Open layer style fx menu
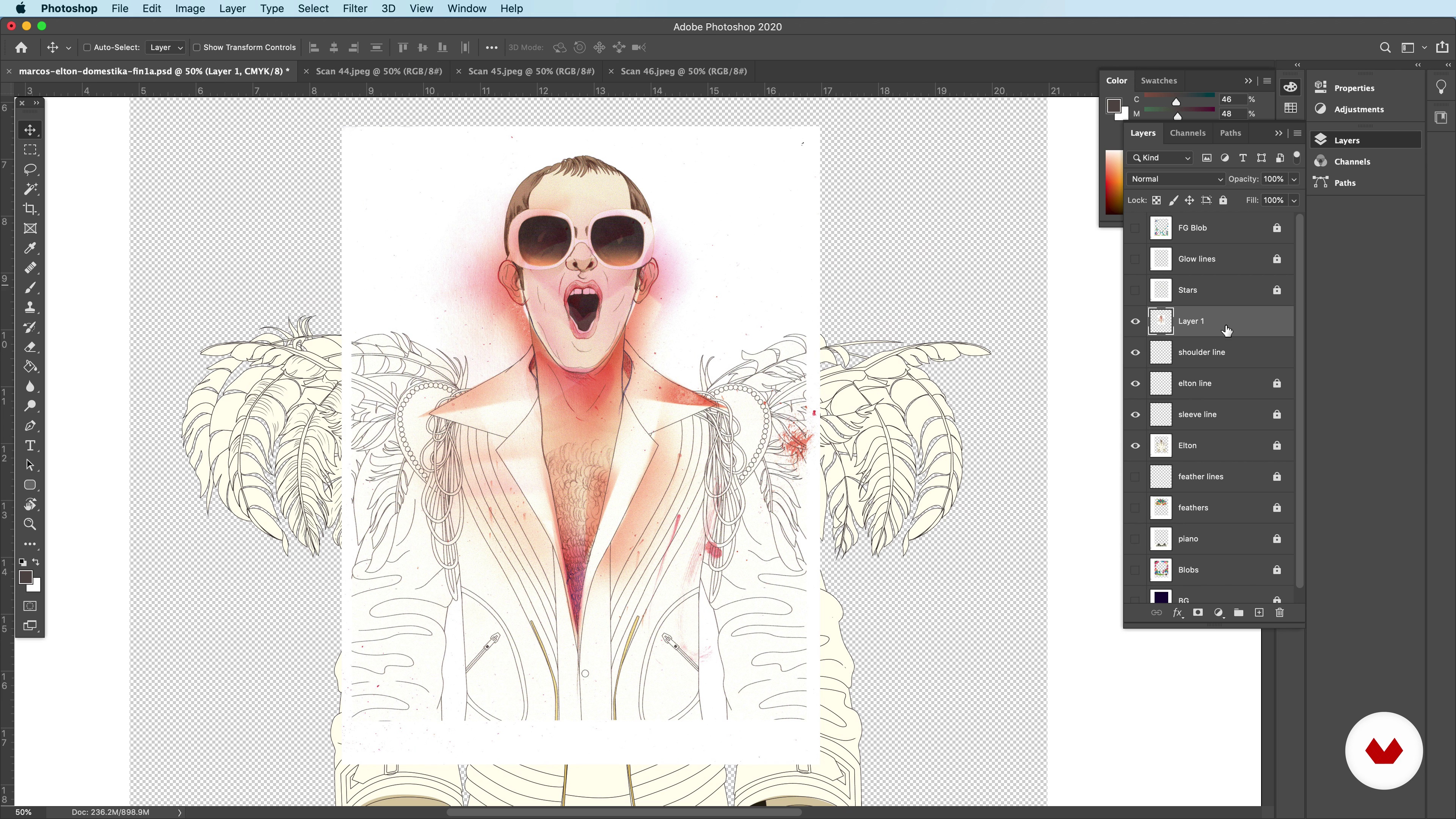Viewport: 1456px width, 819px height. pyautogui.click(x=1177, y=613)
